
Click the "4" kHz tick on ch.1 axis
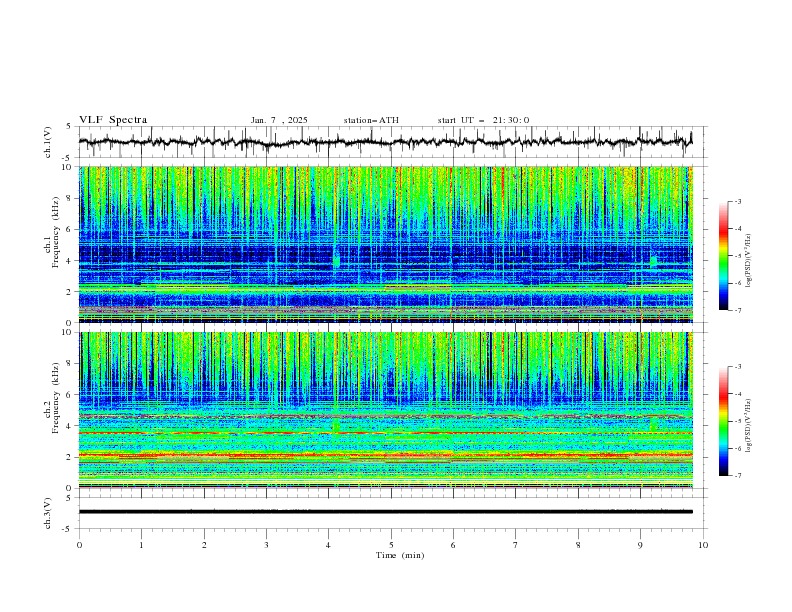click(x=69, y=261)
